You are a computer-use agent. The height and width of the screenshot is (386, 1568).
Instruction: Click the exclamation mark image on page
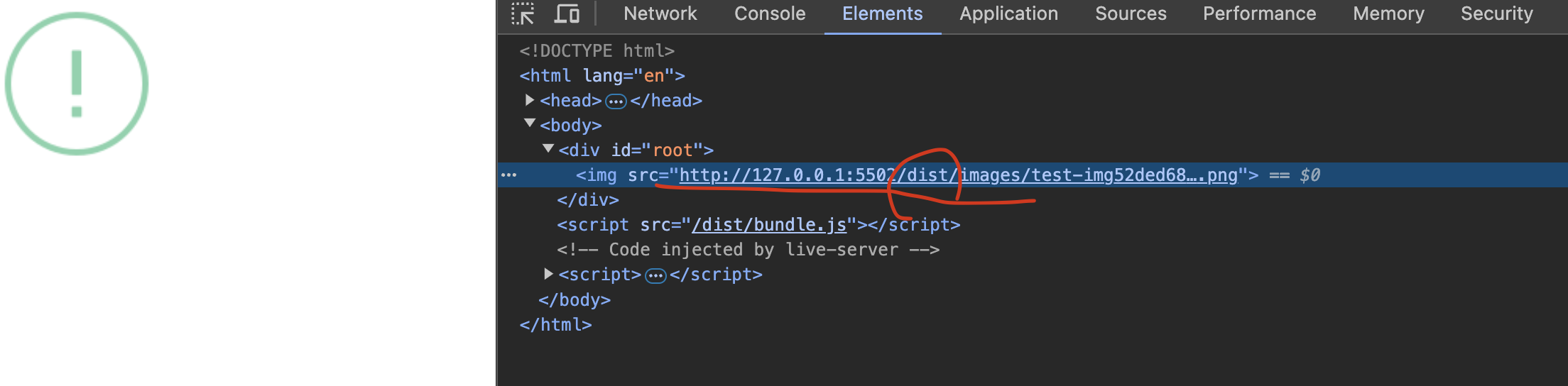tap(77, 84)
